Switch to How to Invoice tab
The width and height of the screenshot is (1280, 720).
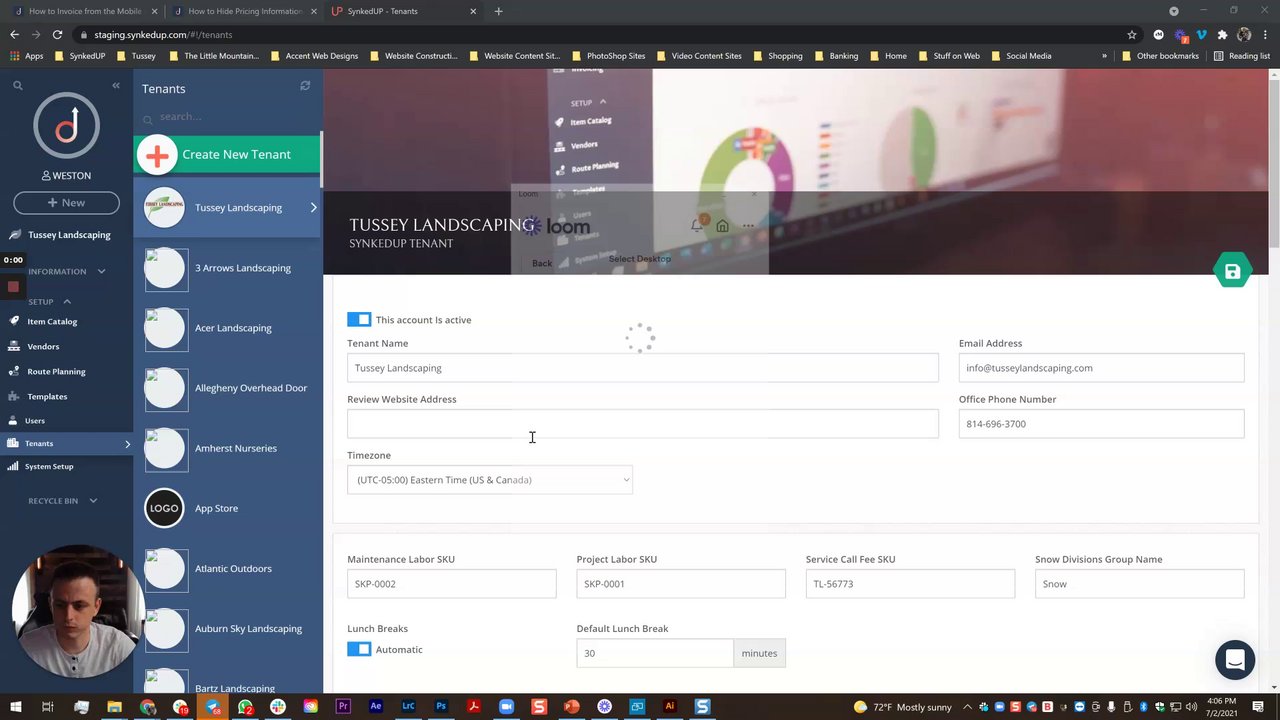coord(85,11)
